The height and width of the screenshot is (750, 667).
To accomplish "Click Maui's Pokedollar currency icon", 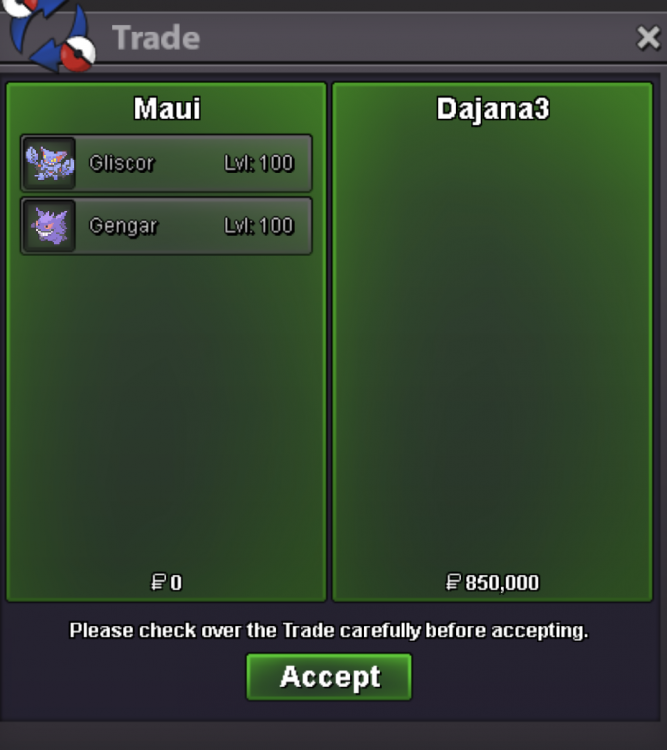I will click(158, 582).
